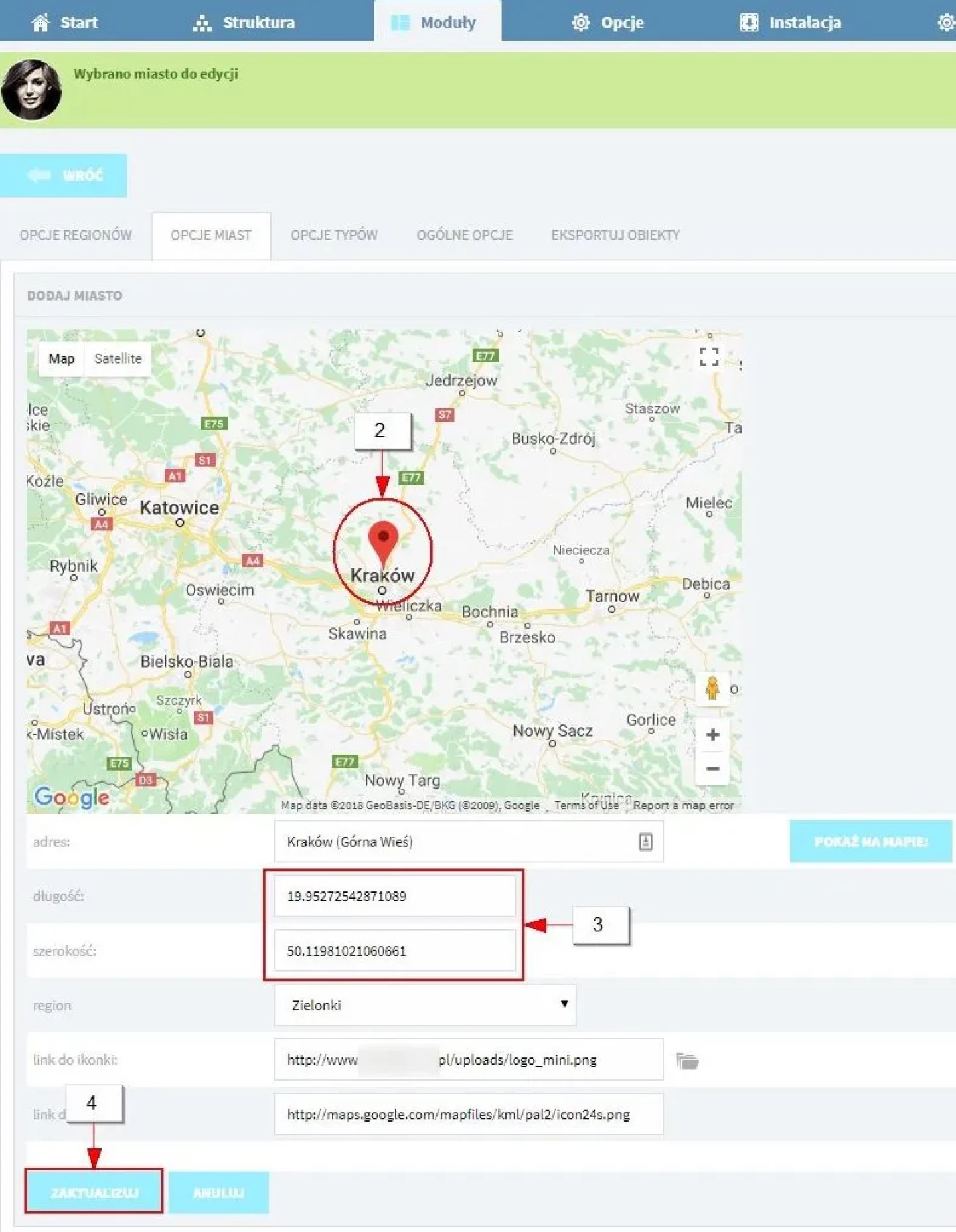
Task: Open the region dropdown showing Zielonki
Action: 425,1005
